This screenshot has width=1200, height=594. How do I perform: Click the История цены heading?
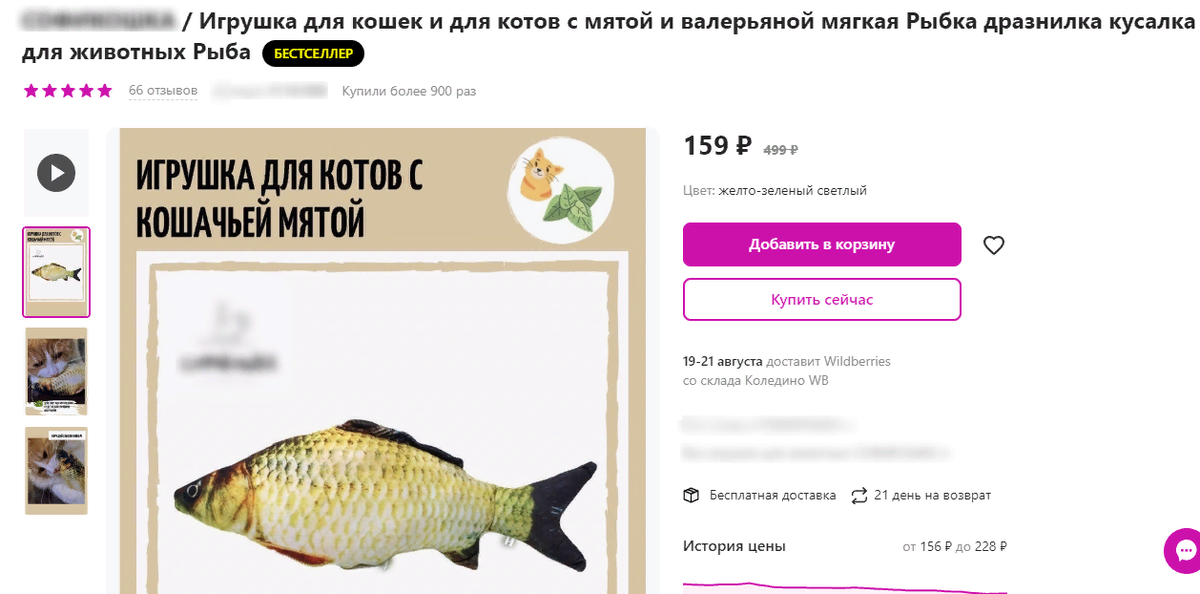point(734,546)
